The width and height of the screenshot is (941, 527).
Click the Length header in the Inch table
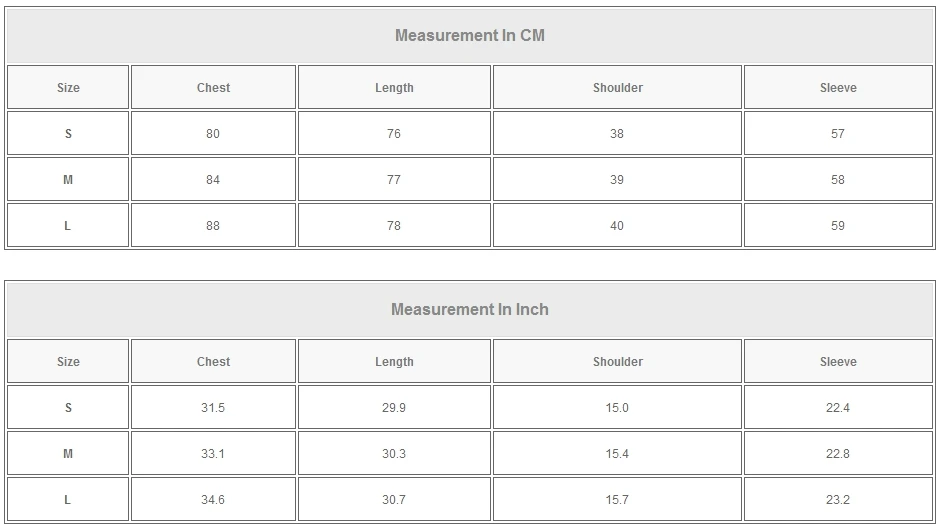coord(394,362)
